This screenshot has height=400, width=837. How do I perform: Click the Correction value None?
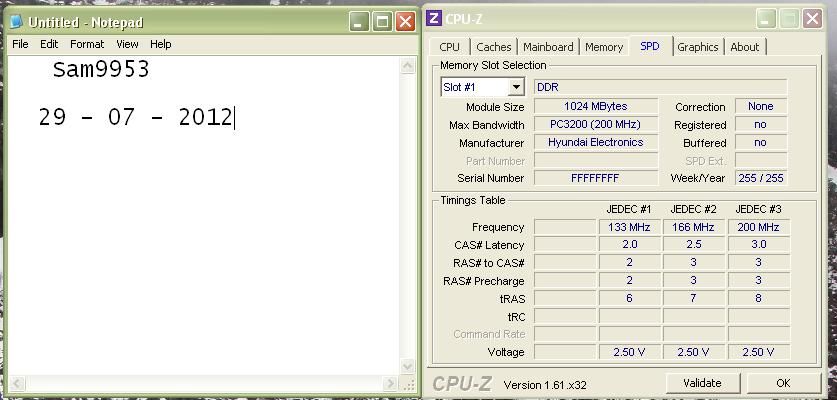(761, 106)
